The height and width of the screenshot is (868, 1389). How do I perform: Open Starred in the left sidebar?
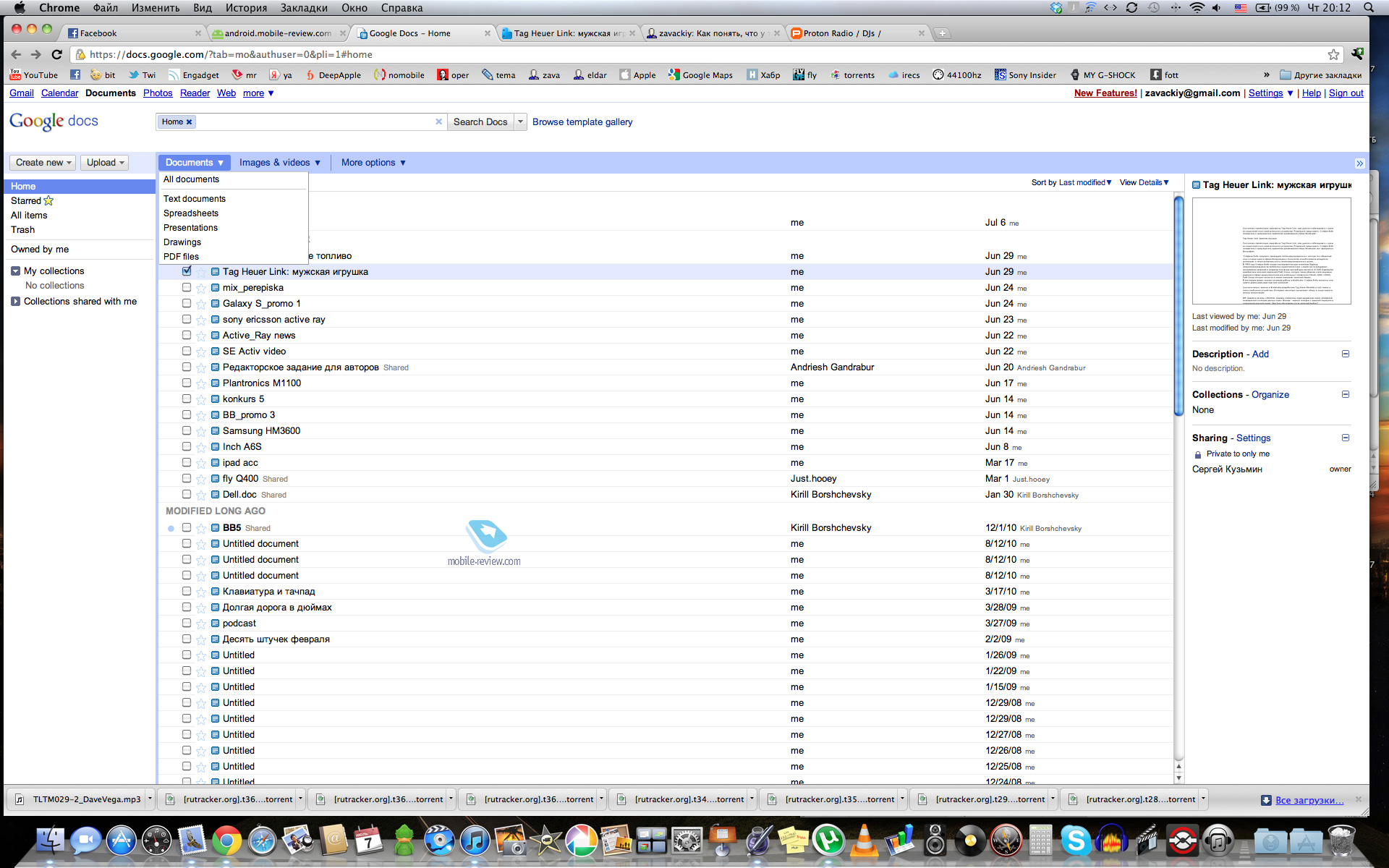tap(32, 201)
